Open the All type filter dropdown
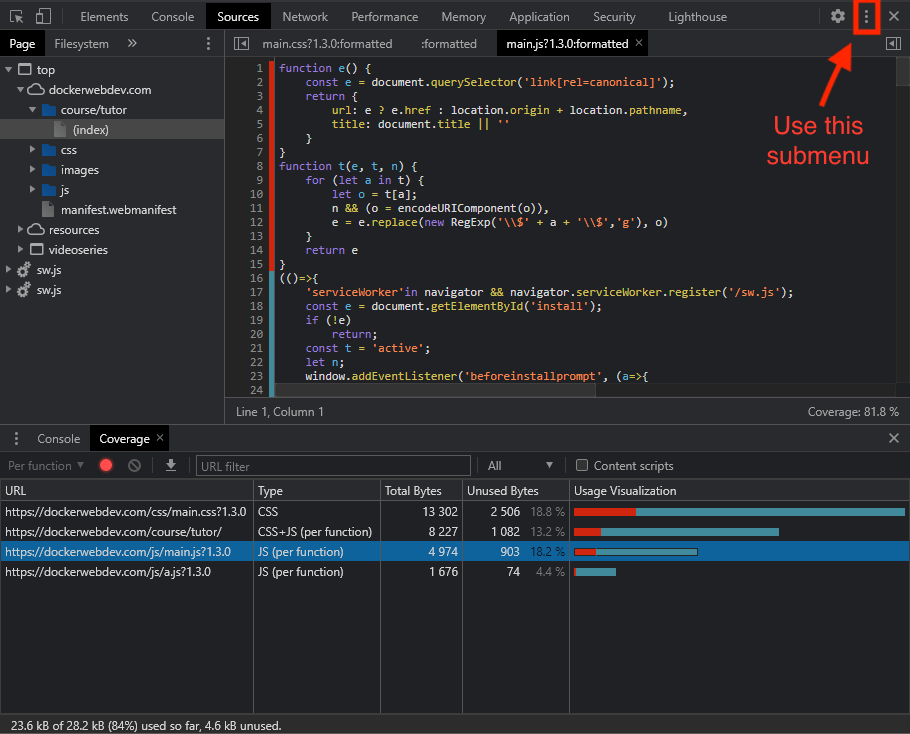This screenshot has width=910, height=734. click(x=519, y=466)
